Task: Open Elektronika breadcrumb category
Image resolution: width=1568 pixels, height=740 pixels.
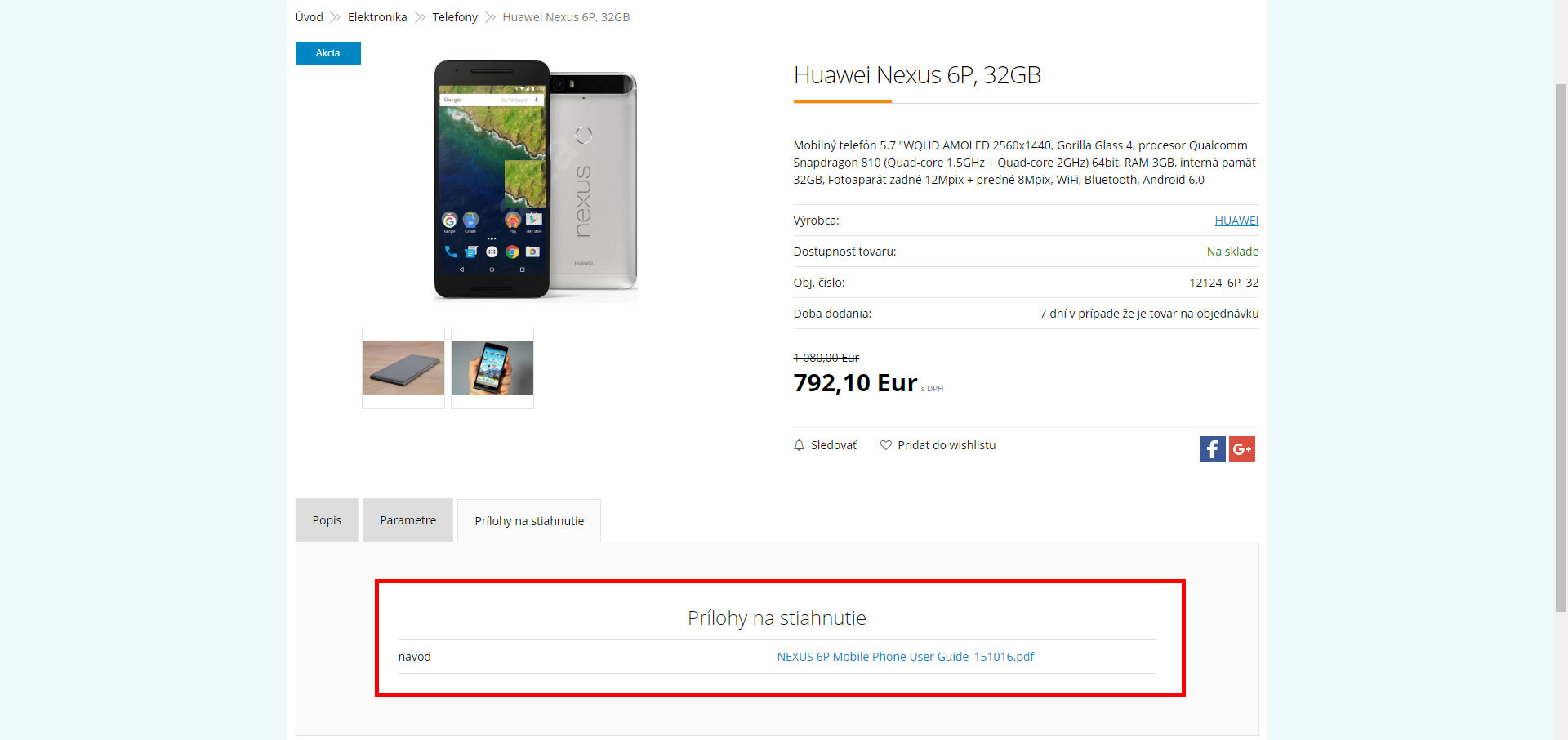Action: (377, 17)
